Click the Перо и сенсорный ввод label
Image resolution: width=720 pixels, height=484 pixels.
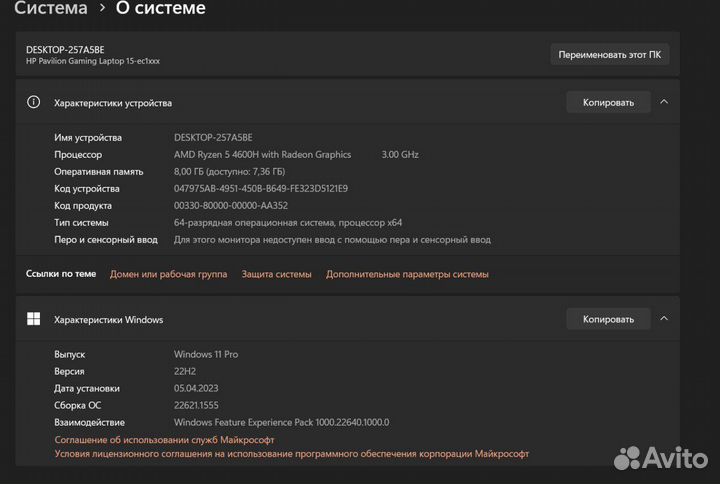click(x=106, y=240)
